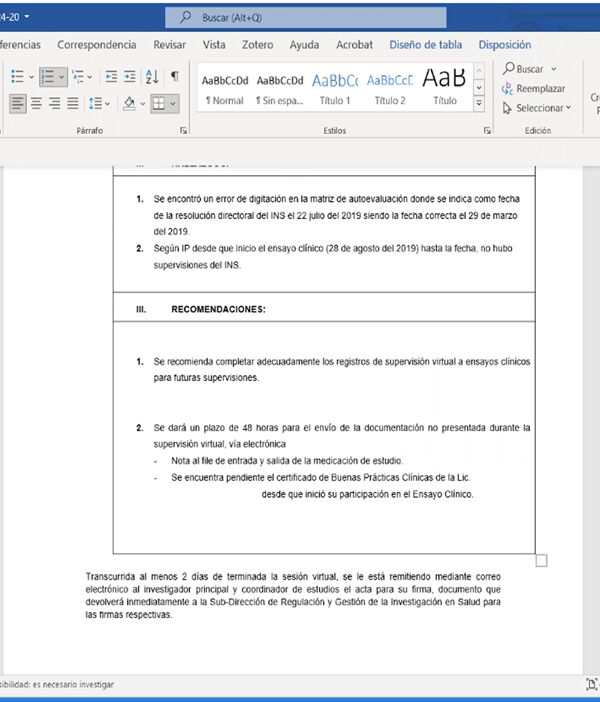600x702 pixels.
Task: Justify the text
Action: [x=73, y=103]
